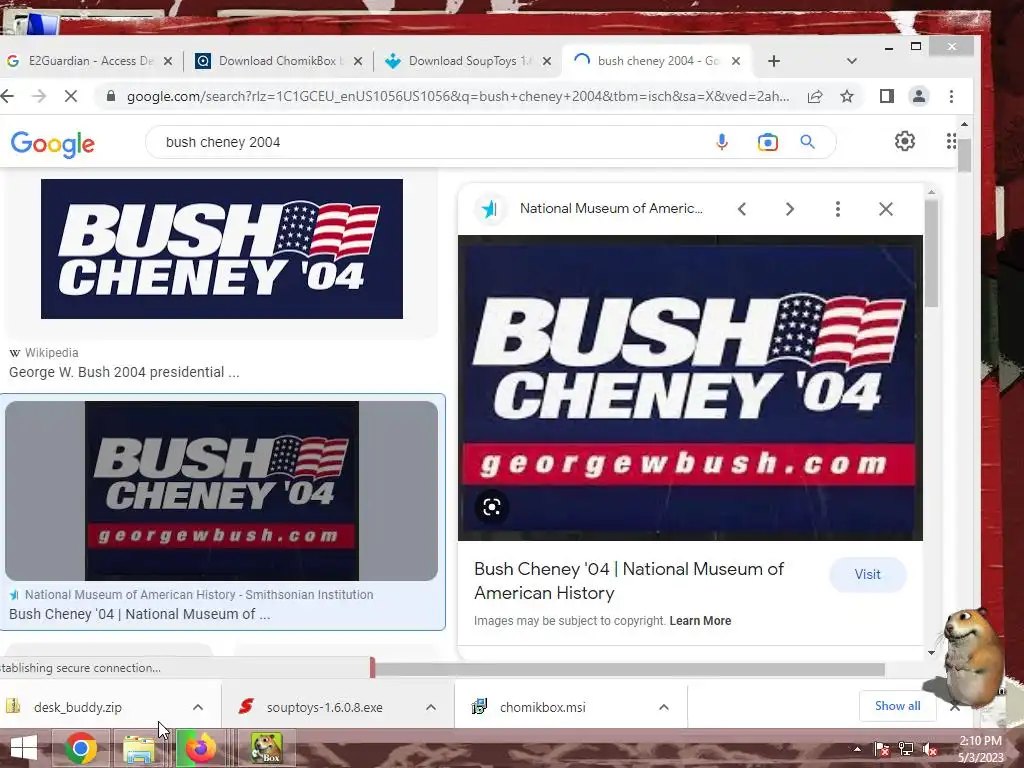1024x768 pixels.
Task: Open Chrome from the taskbar
Action: pos(81,748)
